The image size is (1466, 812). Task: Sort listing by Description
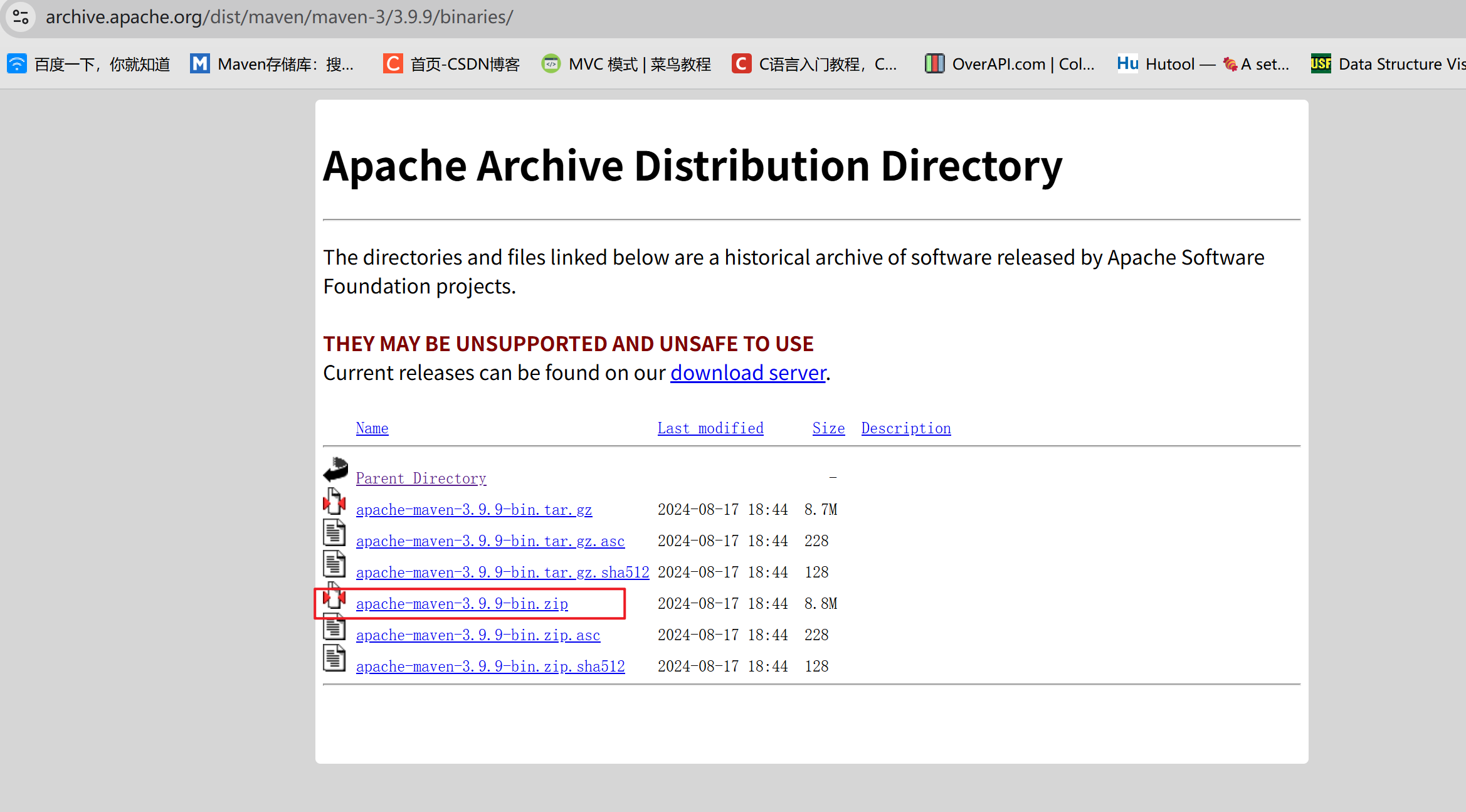point(905,428)
